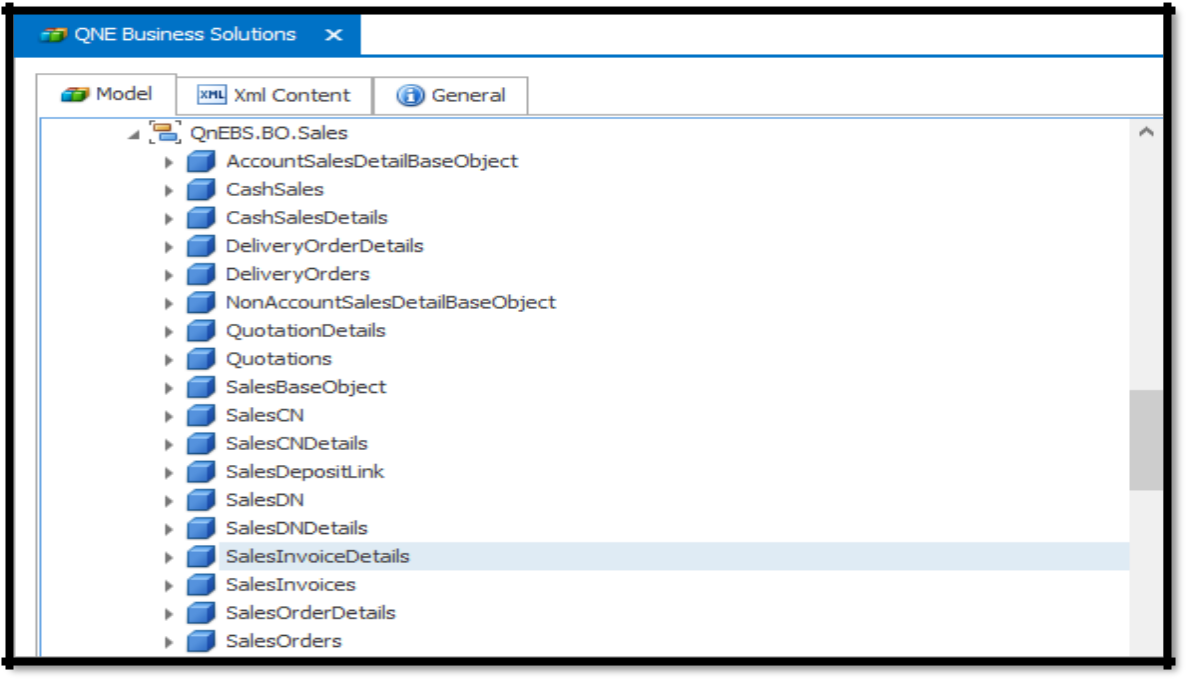
Task: Expand the SalesDN node
Action: point(169,501)
